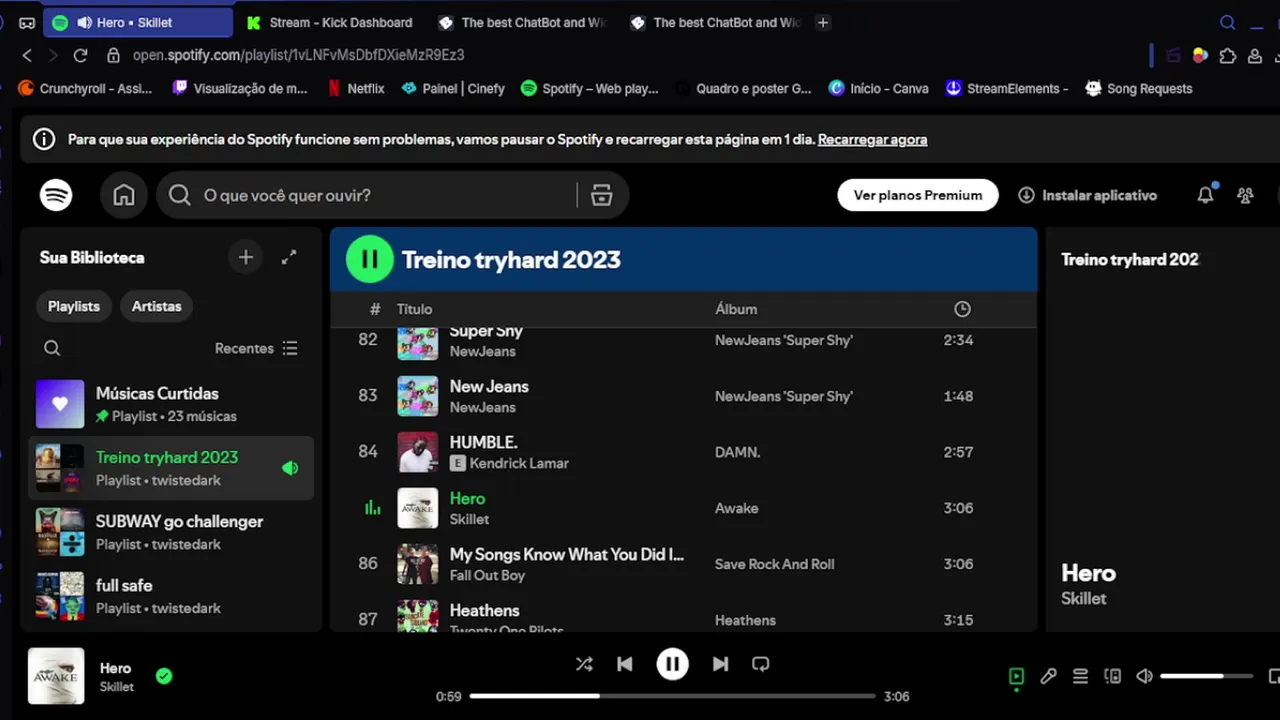Create playlist with plus icon in library
1280x720 pixels.
point(246,257)
